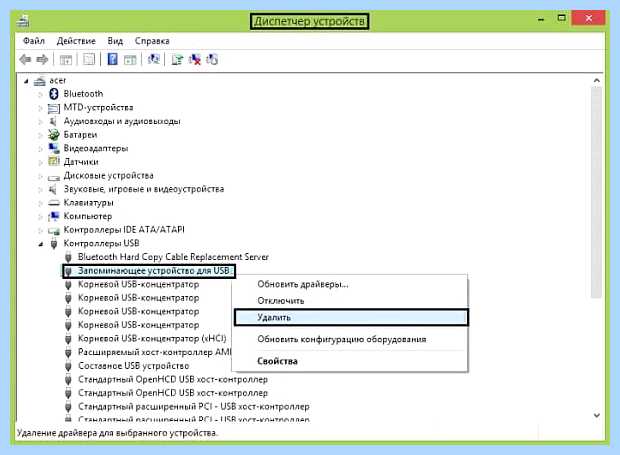
Task: Choose Удалить in context menu
Action: point(351,317)
